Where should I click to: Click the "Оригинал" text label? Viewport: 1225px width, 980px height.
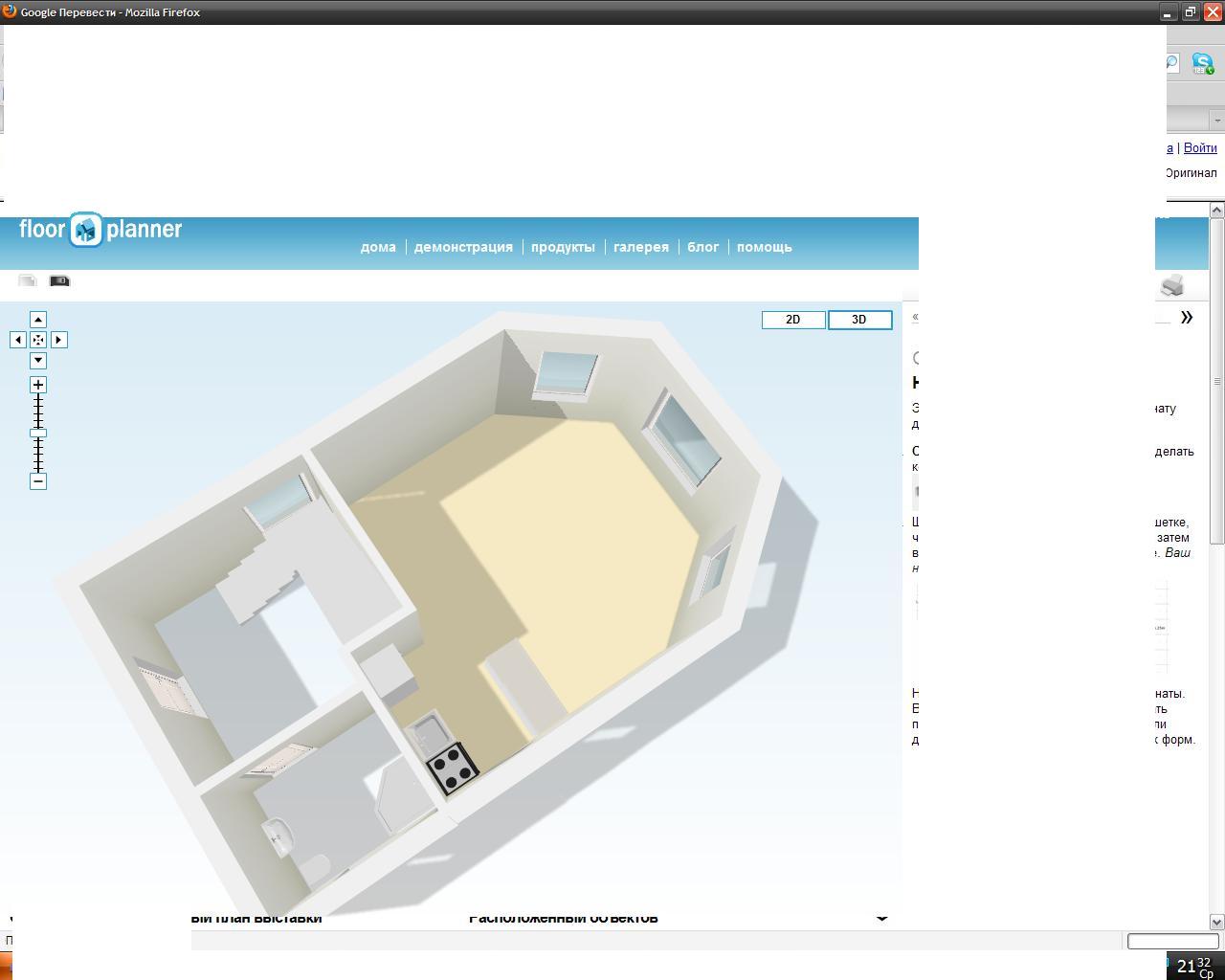click(x=1191, y=173)
